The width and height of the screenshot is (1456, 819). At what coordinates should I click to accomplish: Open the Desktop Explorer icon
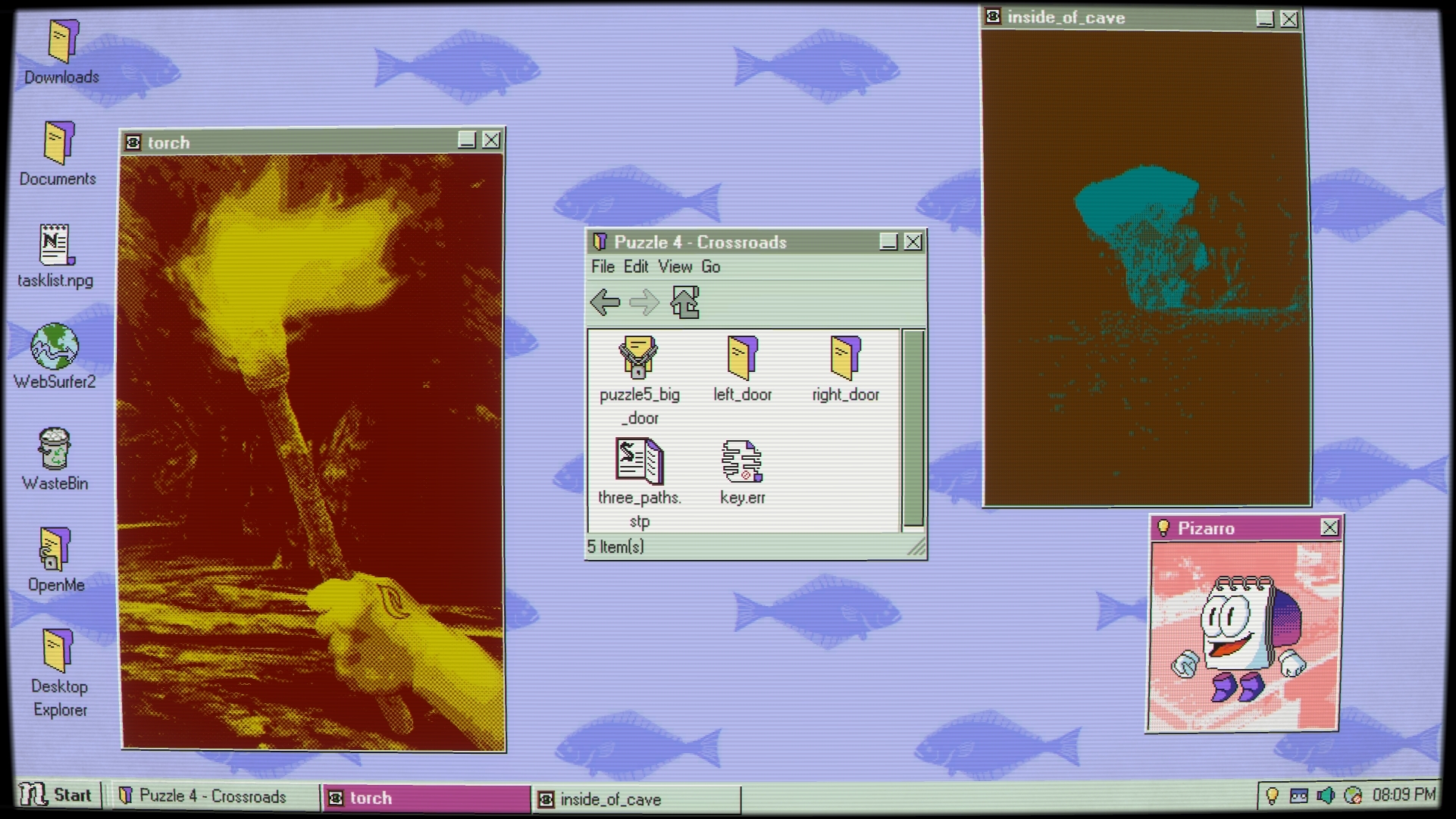point(58,652)
